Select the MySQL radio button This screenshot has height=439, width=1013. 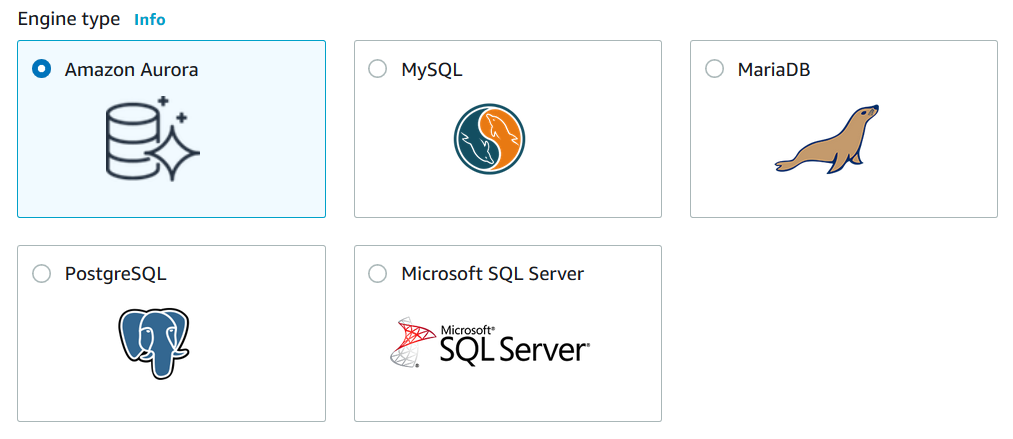pos(377,69)
